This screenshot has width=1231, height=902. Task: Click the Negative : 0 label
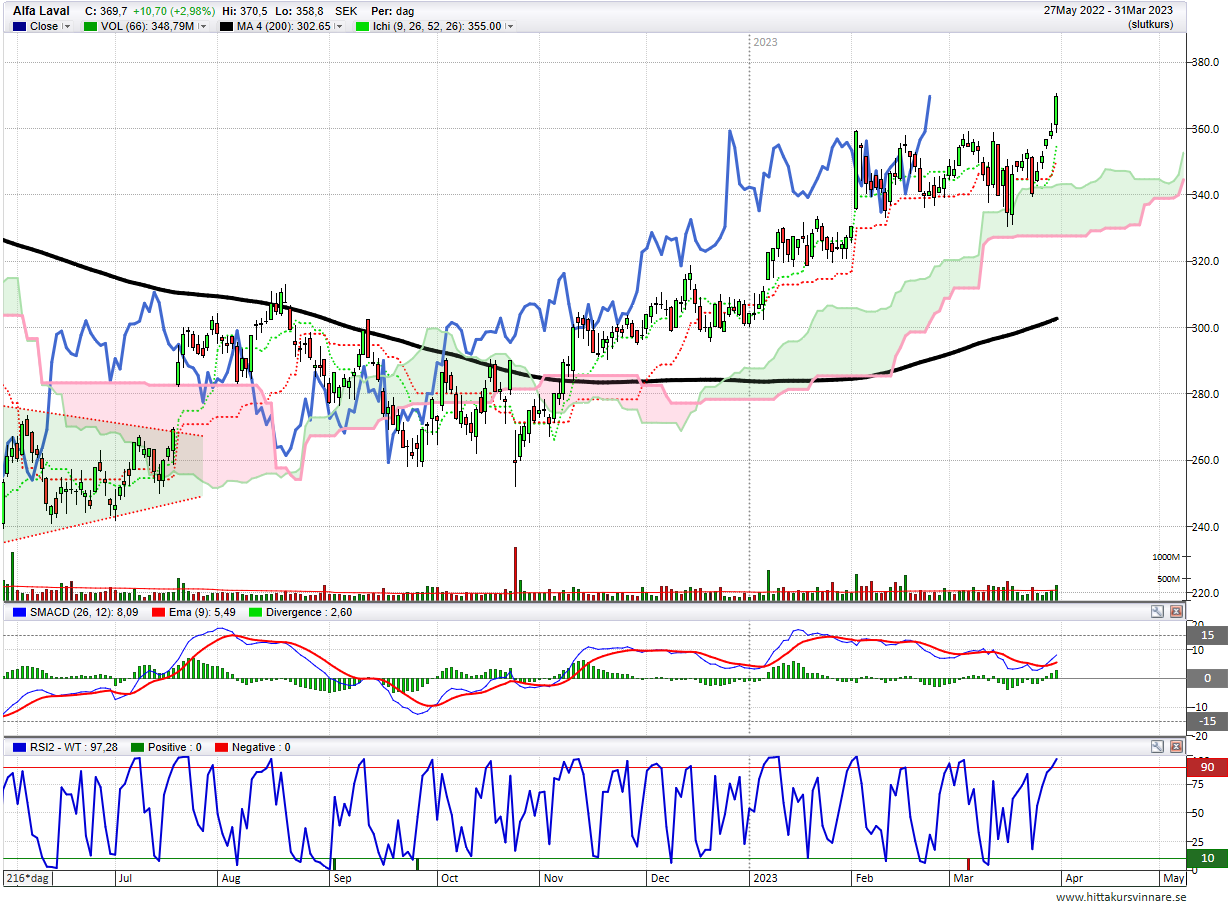tap(261, 747)
